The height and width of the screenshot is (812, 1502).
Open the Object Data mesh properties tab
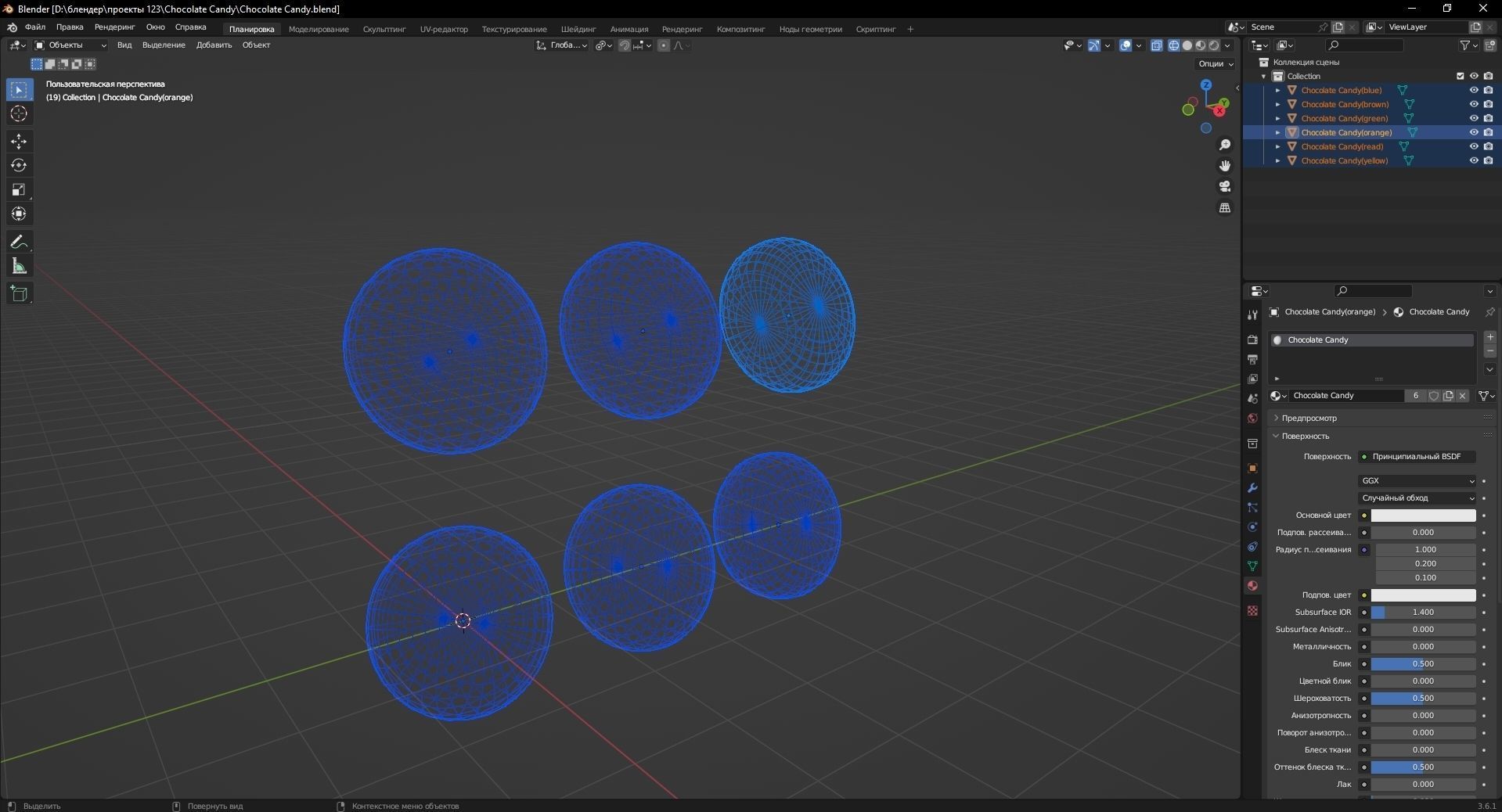pos(1252,566)
